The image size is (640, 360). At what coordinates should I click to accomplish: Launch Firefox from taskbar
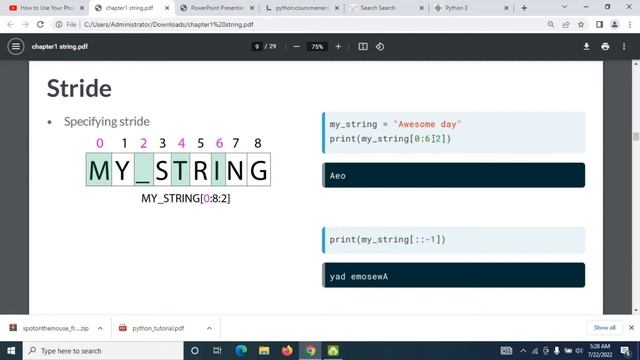click(287, 351)
